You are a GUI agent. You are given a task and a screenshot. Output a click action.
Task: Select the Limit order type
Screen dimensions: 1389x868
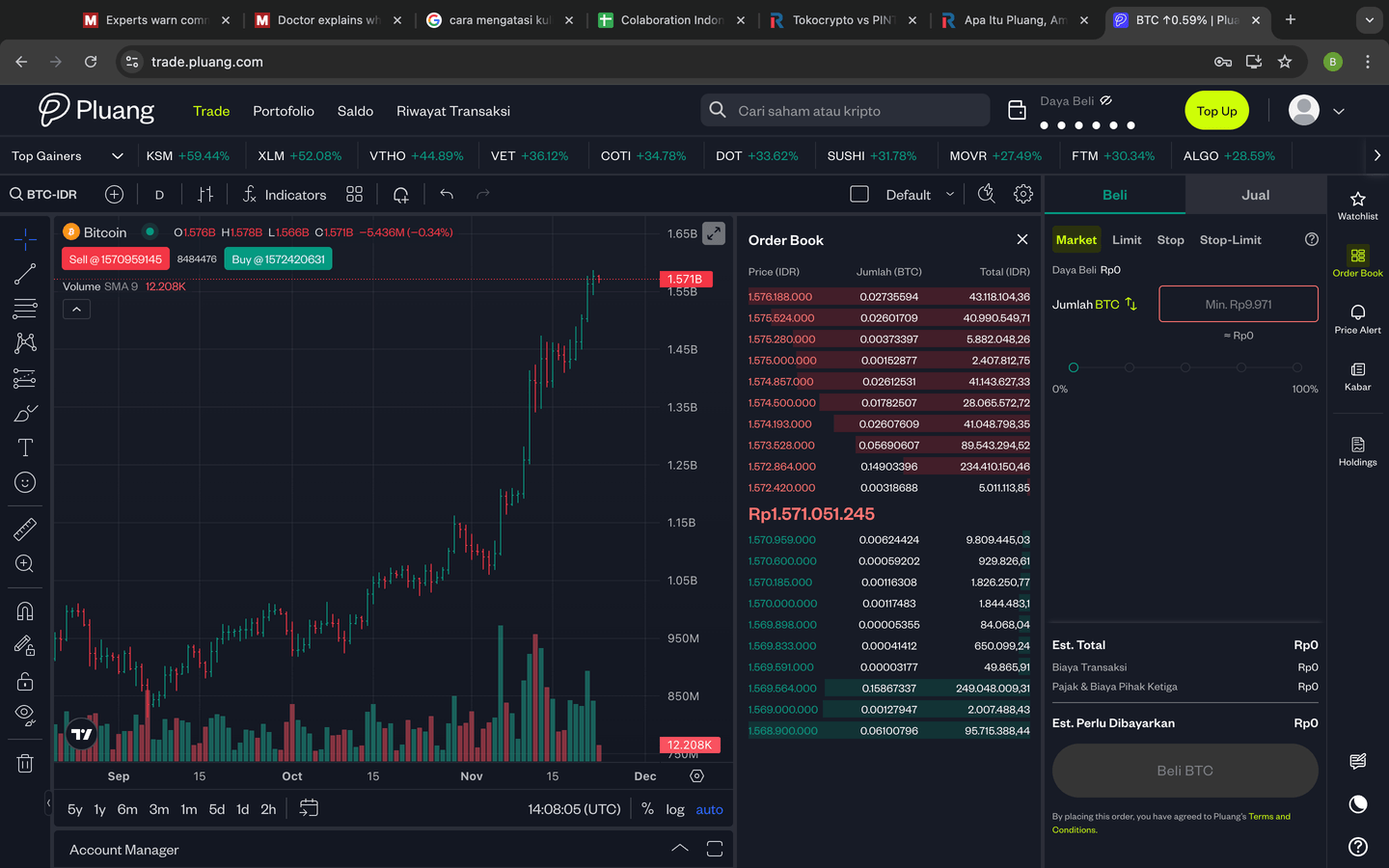pyautogui.click(x=1126, y=240)
